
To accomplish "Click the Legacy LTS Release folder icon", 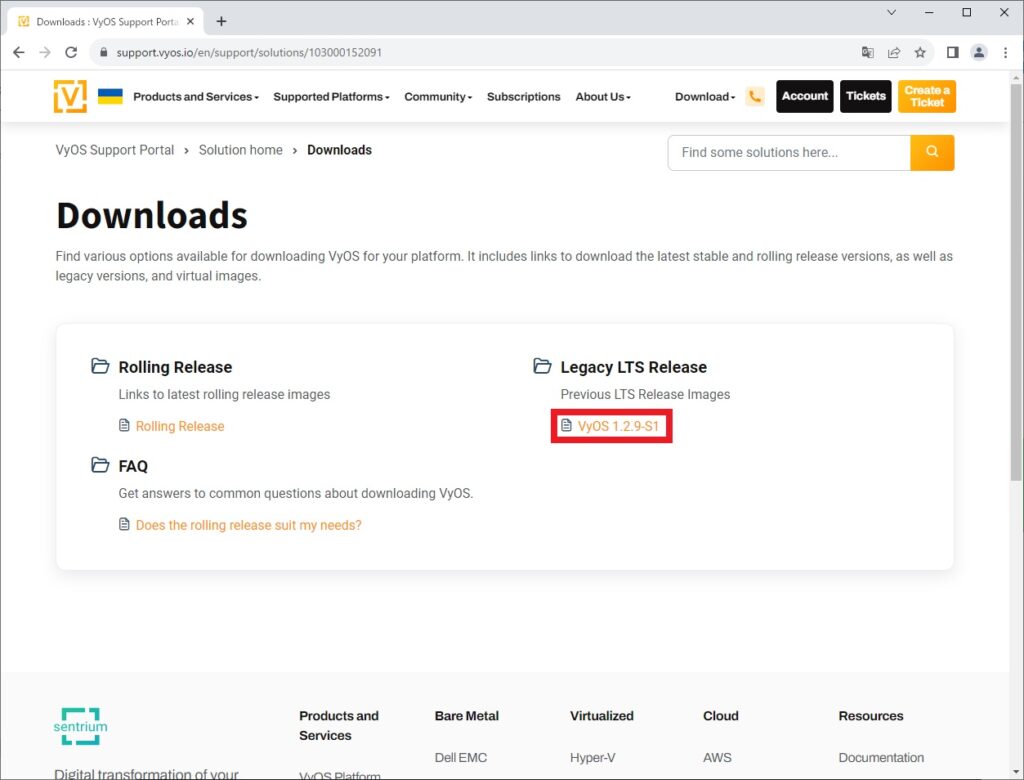I will (542, 366).
